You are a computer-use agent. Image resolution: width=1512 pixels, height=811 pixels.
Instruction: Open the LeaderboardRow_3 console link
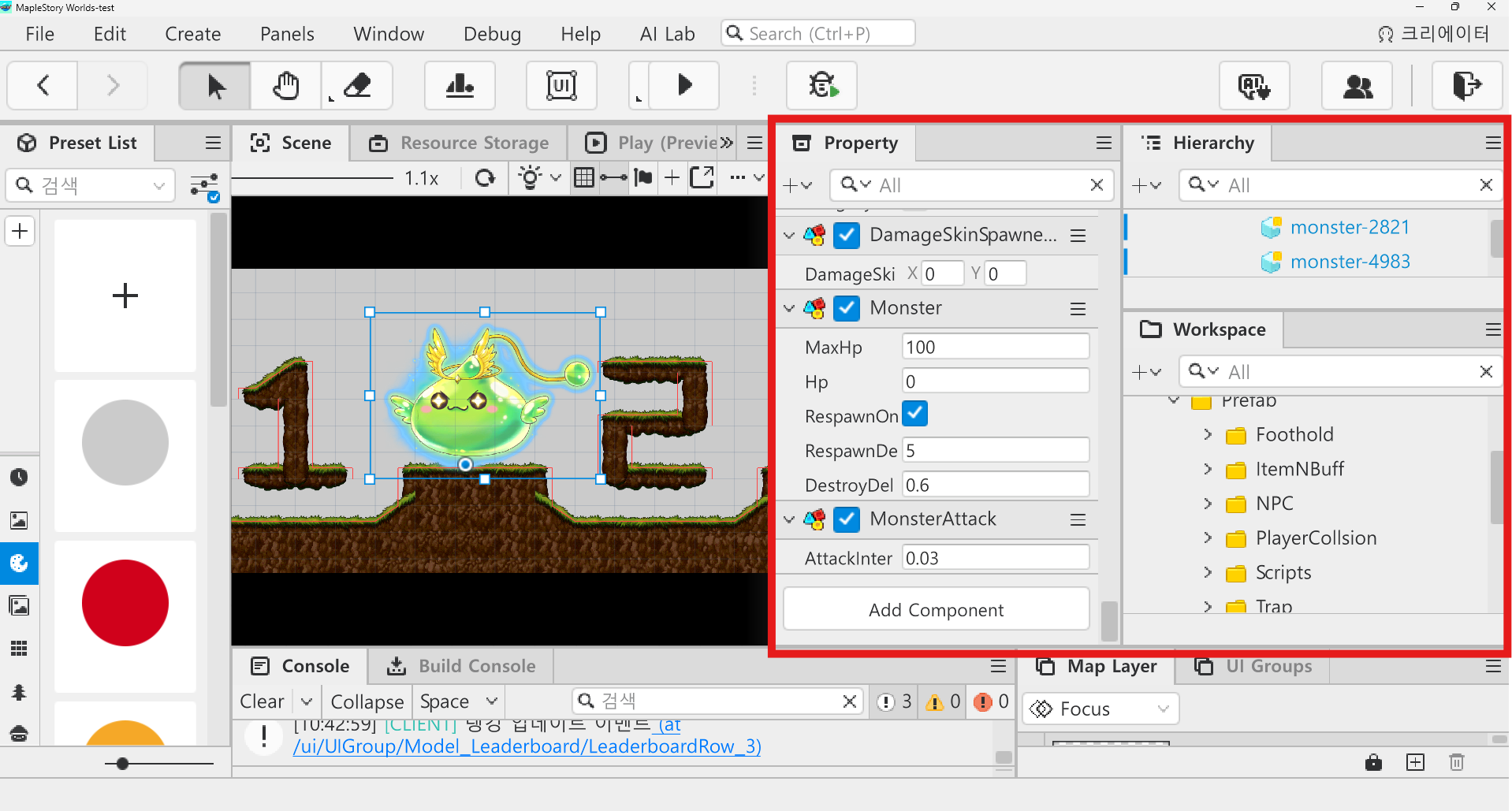click(x=527, y=746)
